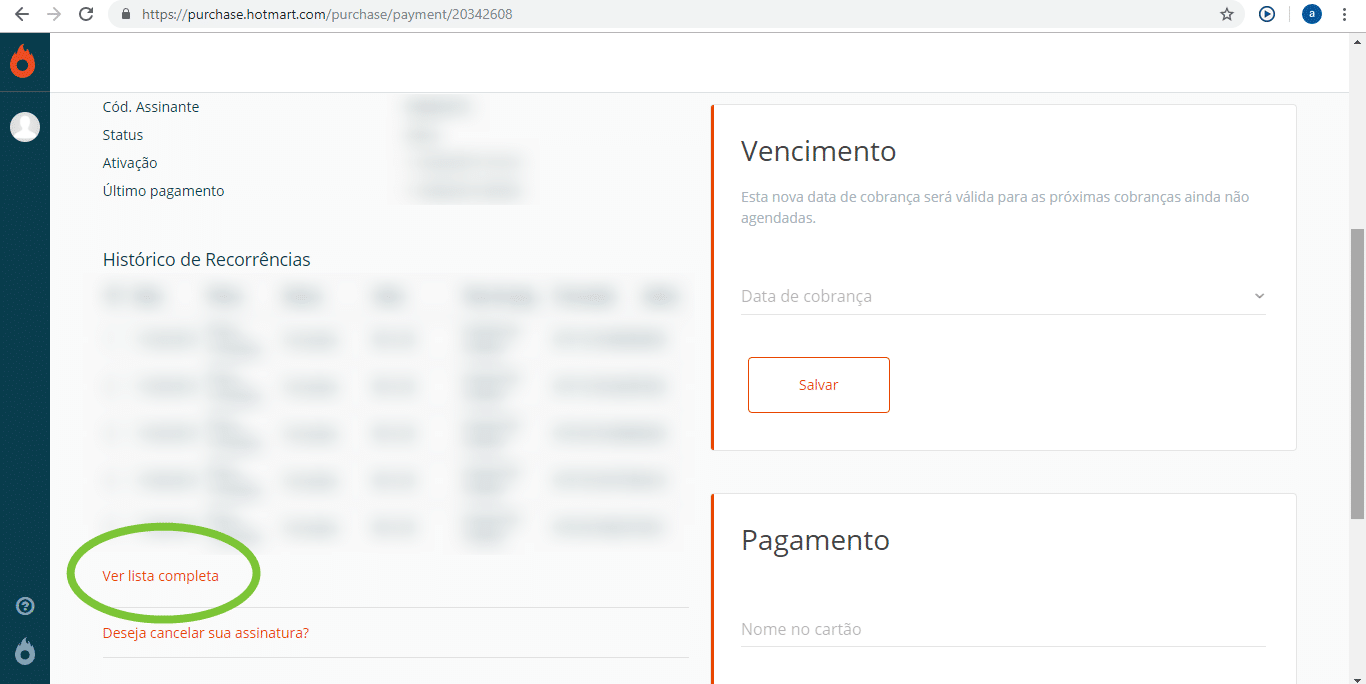Screen dimensions: 1366x684
Task: Open the Chrome three-dot menu
Action: [1345, 14]
